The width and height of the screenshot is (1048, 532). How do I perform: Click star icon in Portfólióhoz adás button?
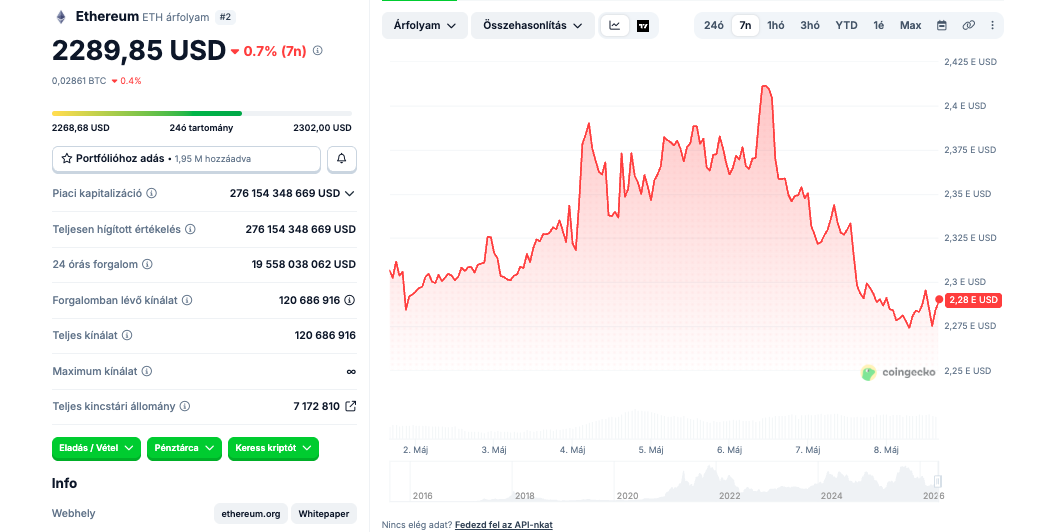point(67,158)
